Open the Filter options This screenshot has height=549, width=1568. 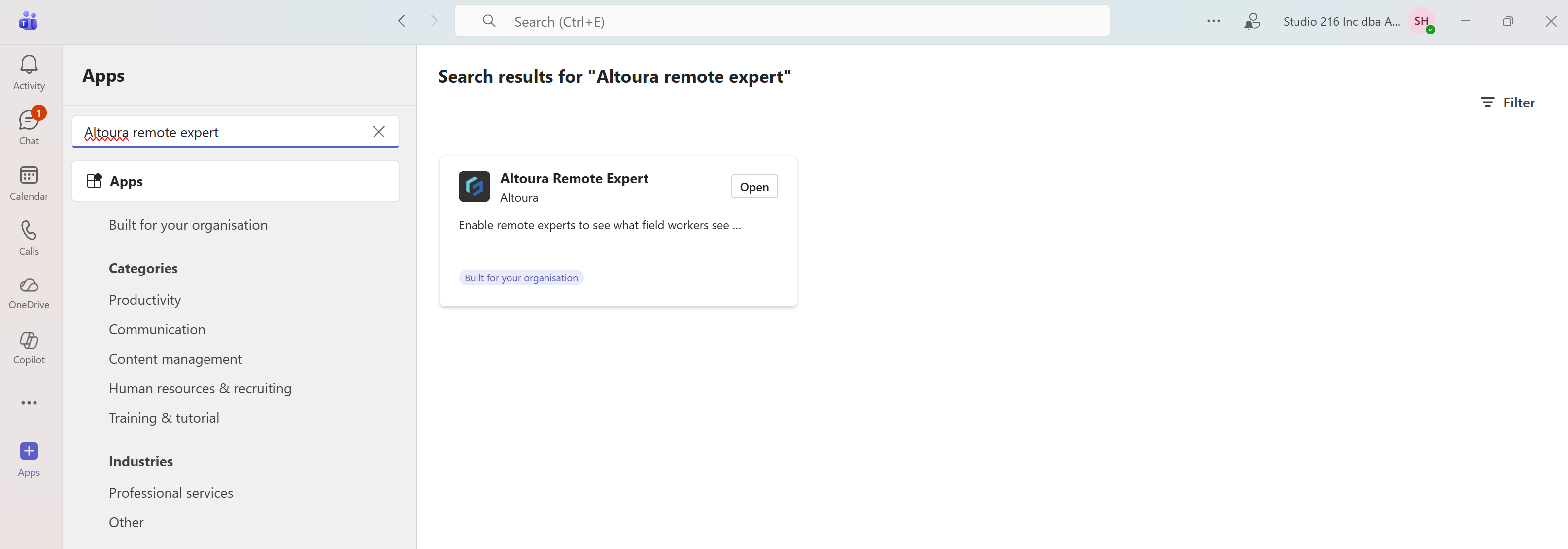[x=1508, y=103]
